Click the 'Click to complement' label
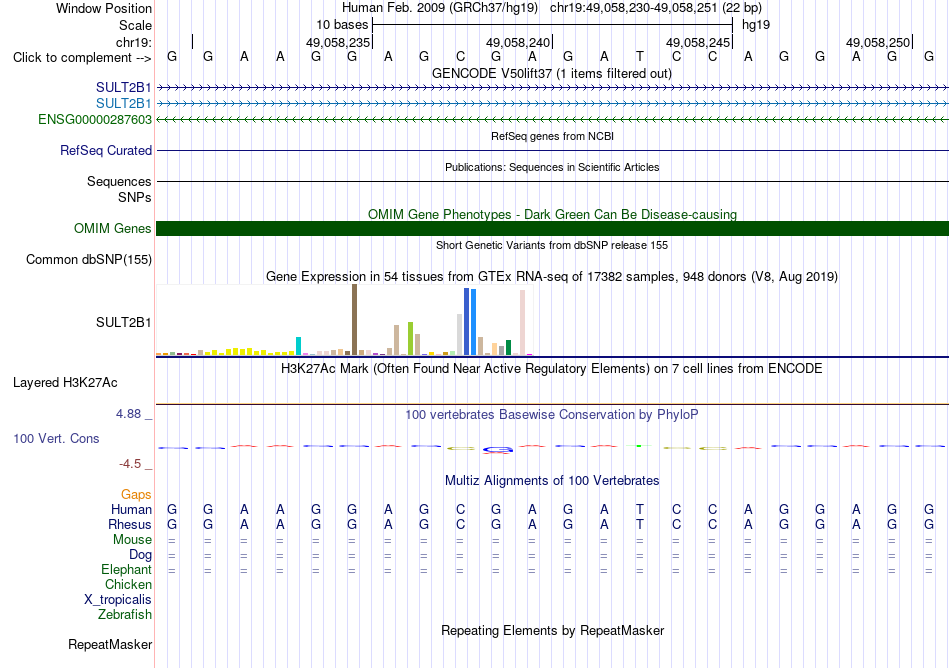The height and width of the screenshot is (668, 950). pos(82,58)
